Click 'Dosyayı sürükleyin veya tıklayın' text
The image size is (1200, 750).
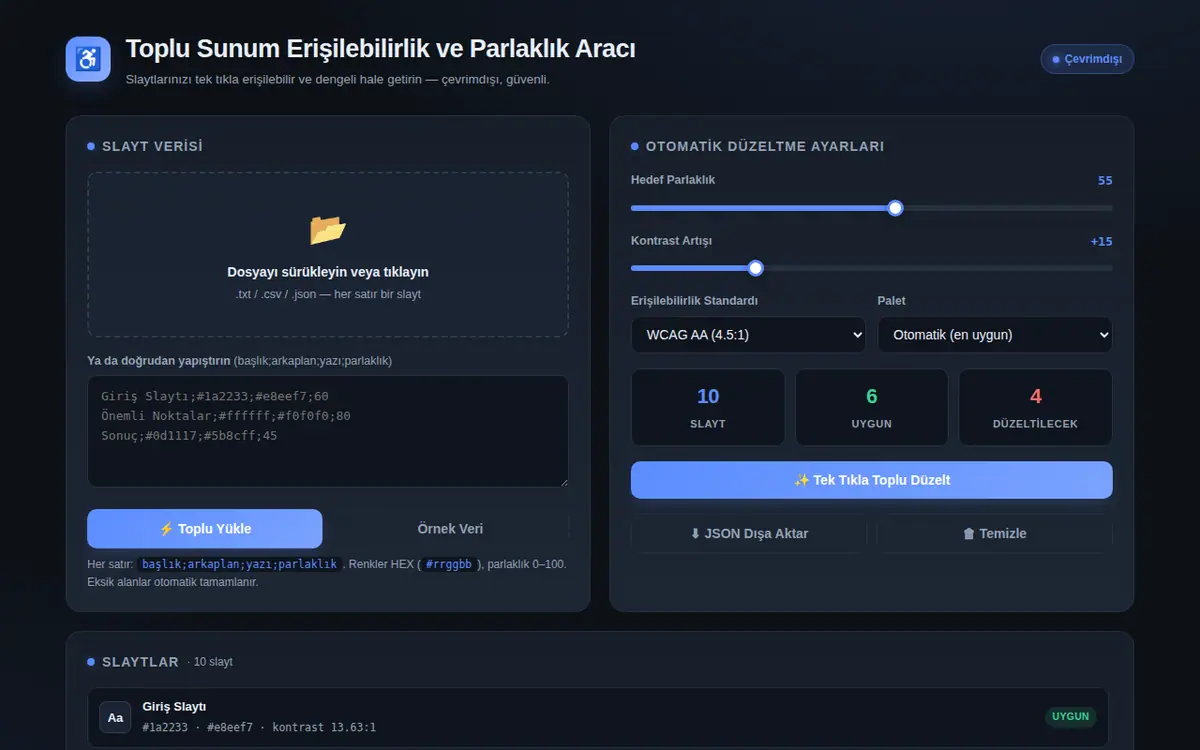pos(328,272)
